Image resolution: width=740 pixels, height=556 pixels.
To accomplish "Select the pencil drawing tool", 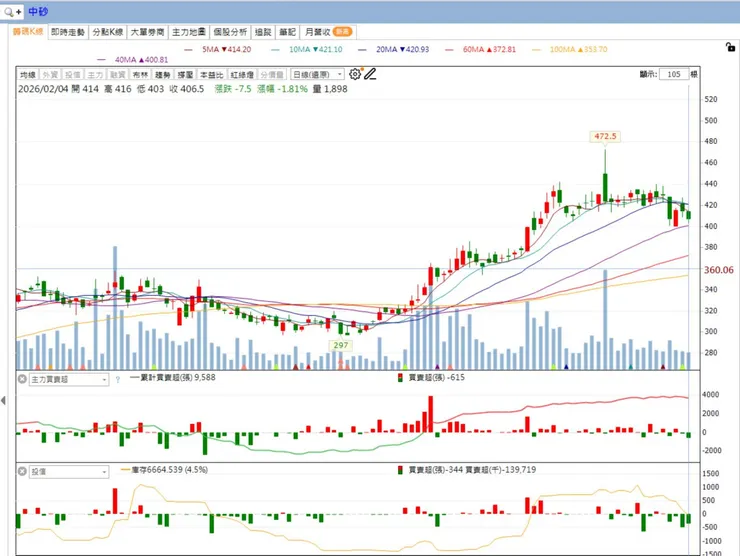I will (370, 74).
